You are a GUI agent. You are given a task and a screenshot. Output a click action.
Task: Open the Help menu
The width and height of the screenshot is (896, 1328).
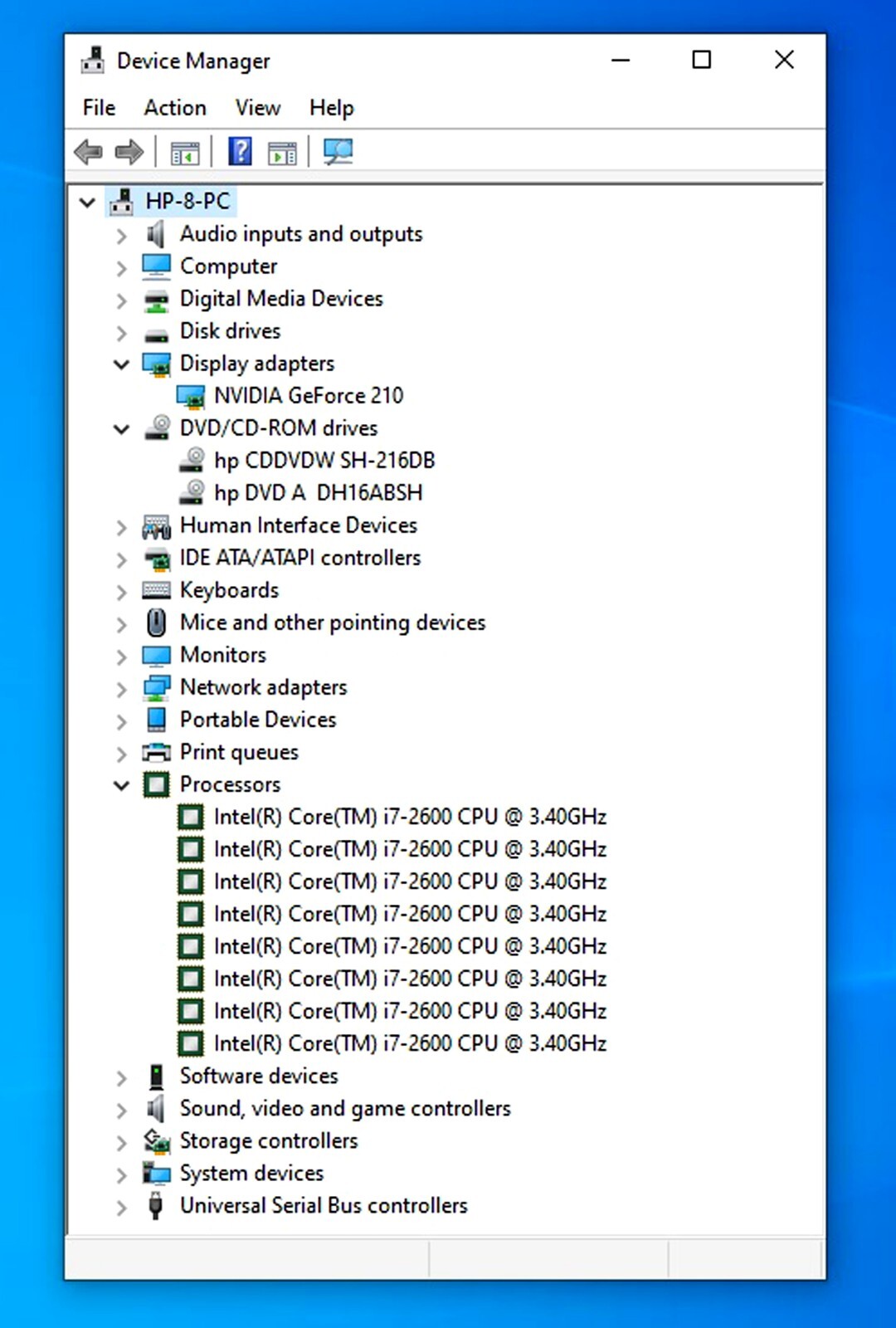[x=332, y=108]
